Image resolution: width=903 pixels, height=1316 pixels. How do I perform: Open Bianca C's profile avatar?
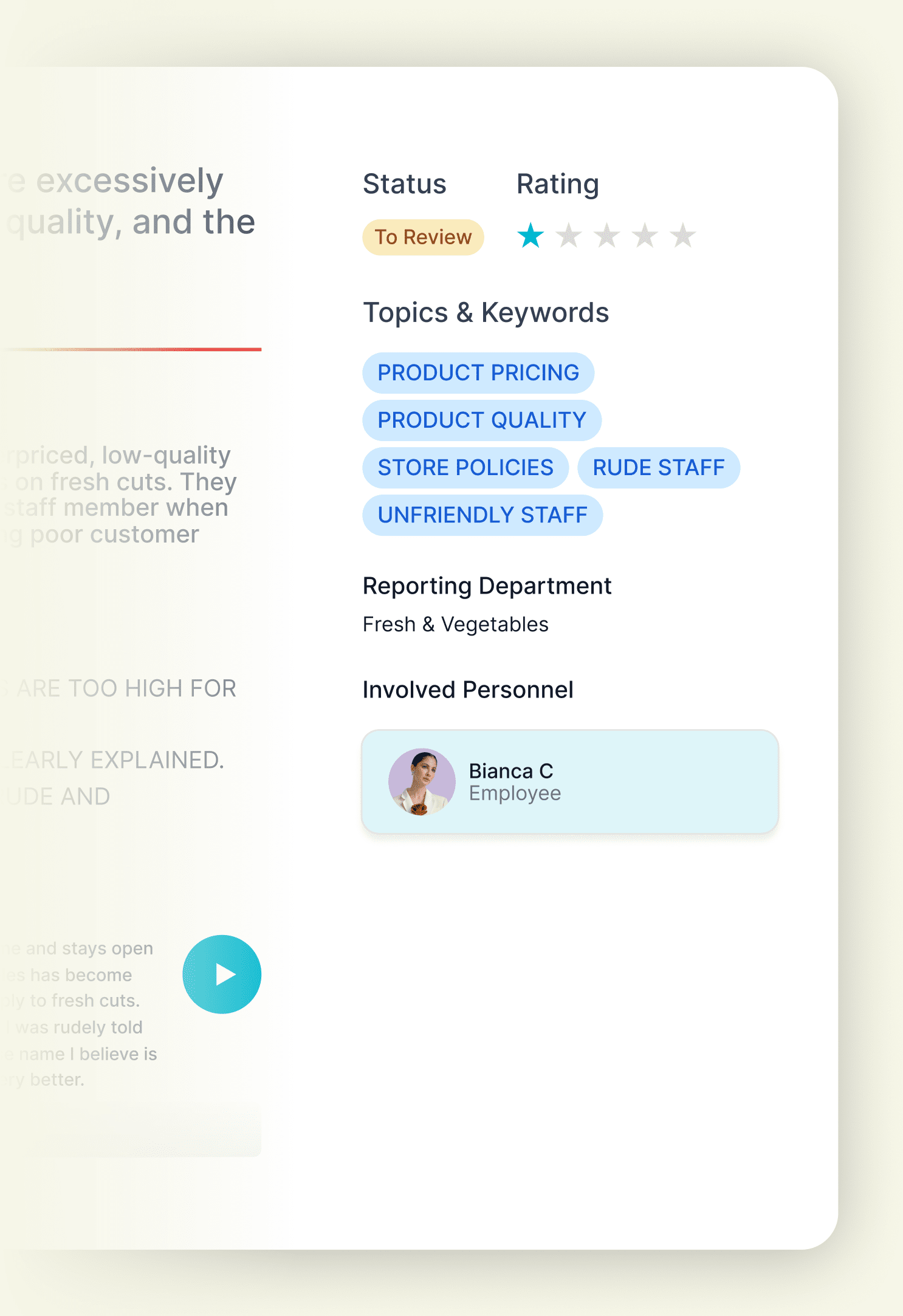coord(422,781)
